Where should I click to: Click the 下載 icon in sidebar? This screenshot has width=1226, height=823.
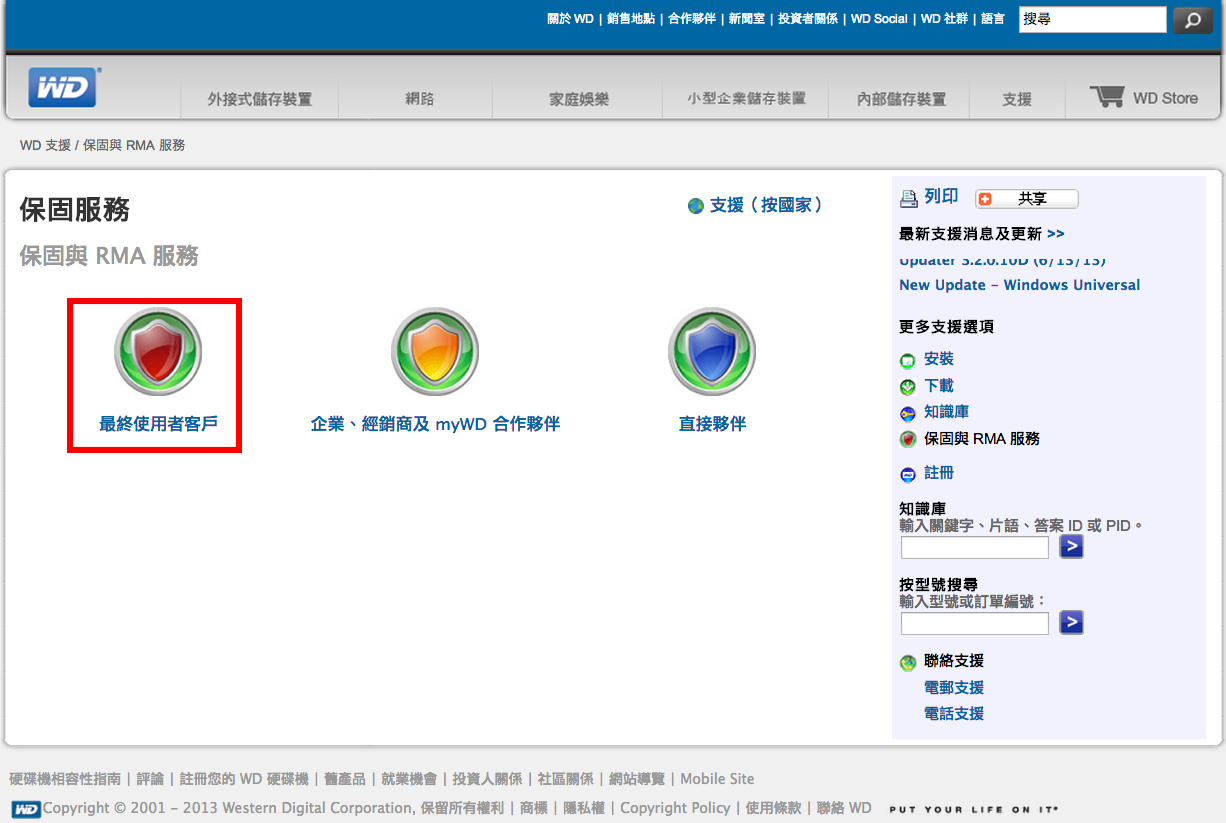[908, 387]
